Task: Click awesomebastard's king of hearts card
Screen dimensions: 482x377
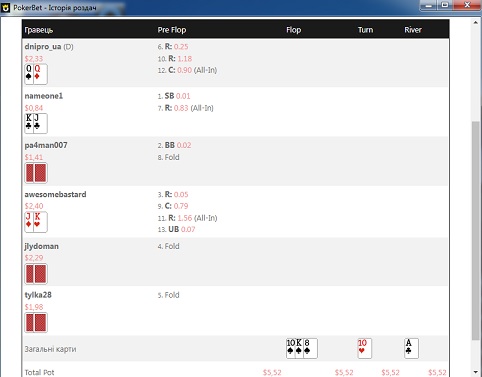Action: point(40,222)
